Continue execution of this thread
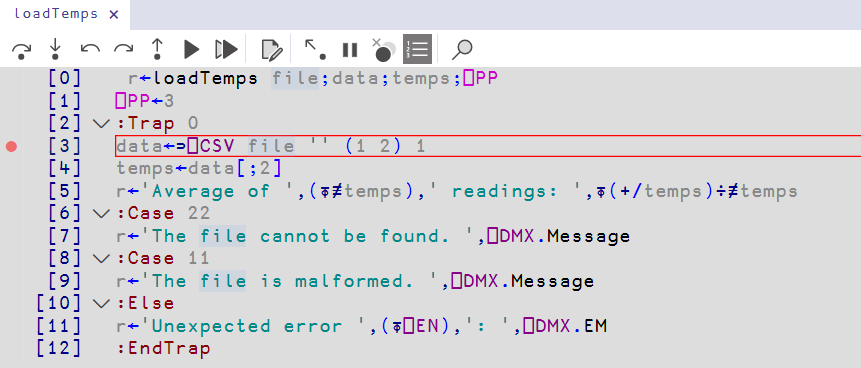This screenshot has height=368, width=861. coord(191,49)
